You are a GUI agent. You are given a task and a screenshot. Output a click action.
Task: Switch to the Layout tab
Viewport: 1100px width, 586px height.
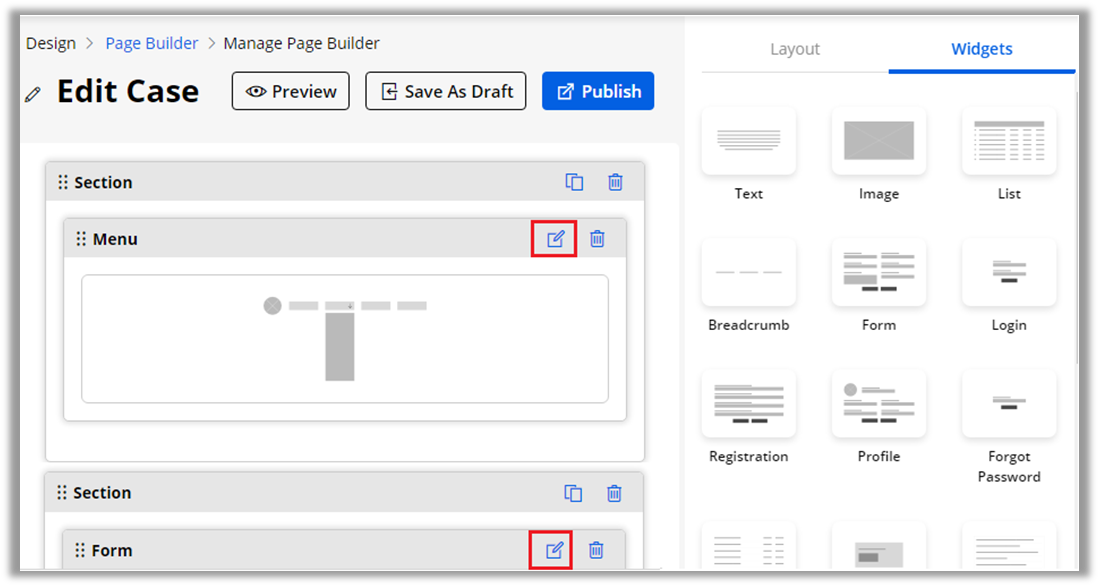[794, 49]
